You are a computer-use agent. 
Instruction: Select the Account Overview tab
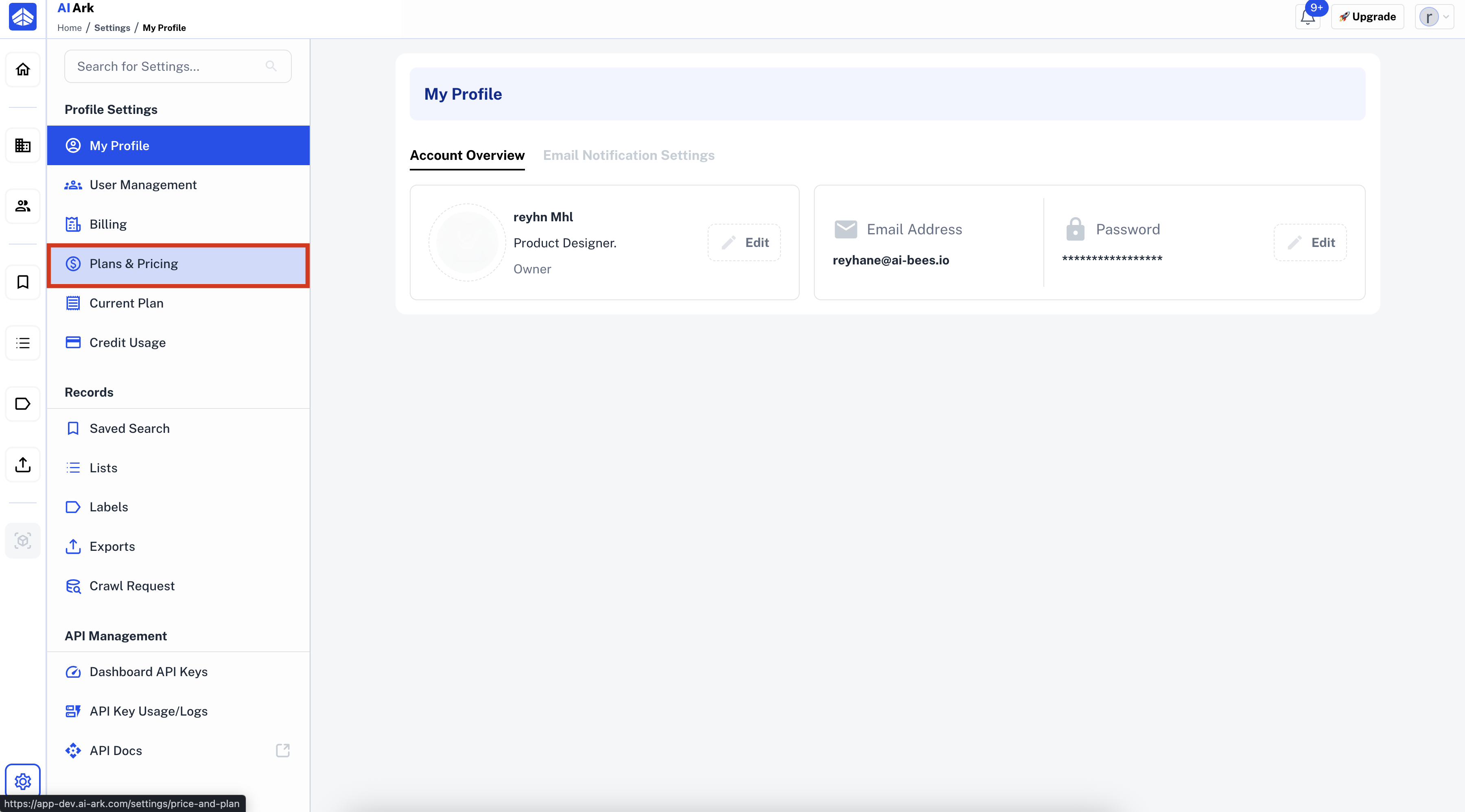coord(467,155)
